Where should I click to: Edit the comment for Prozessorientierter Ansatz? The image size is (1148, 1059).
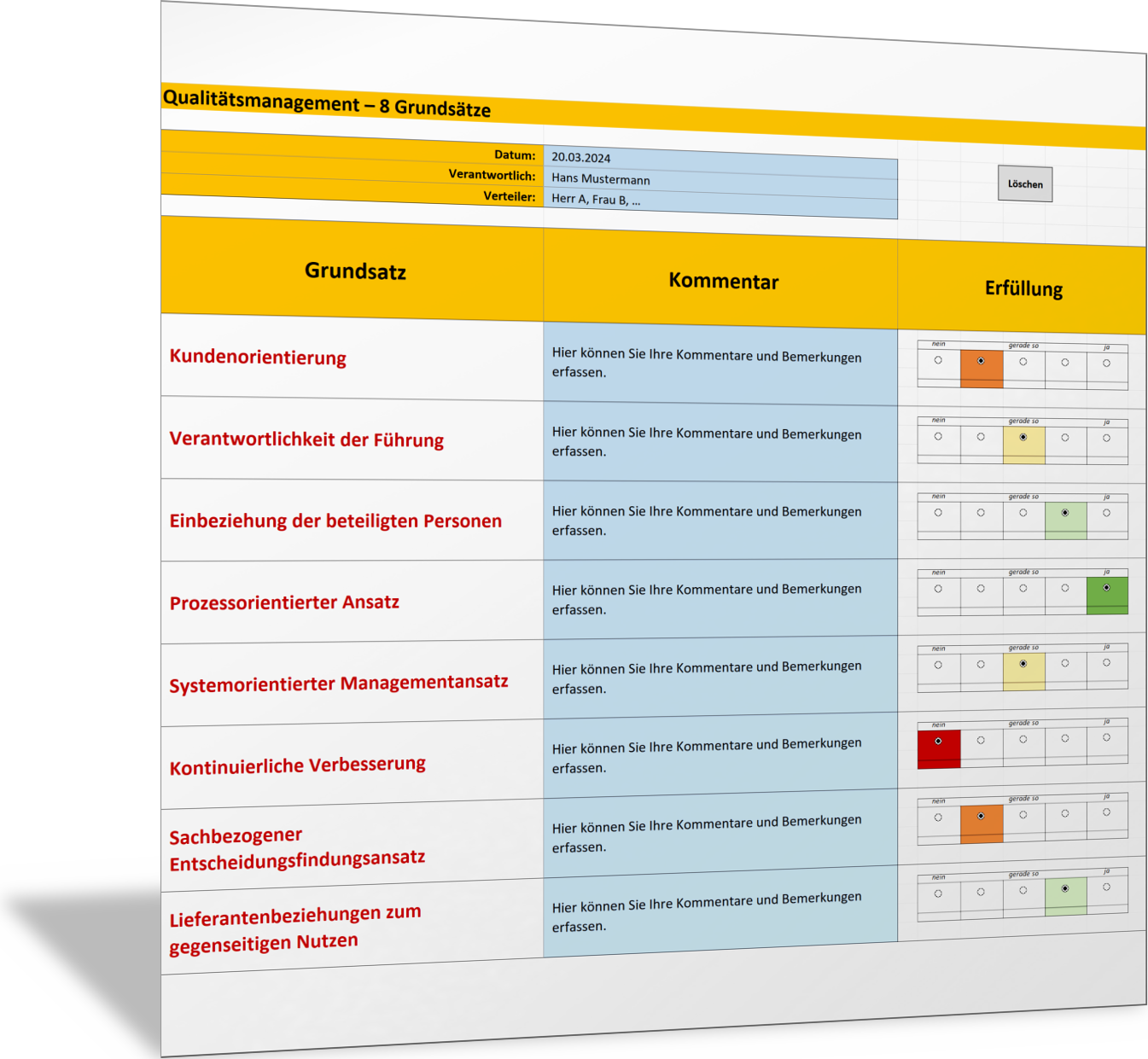pyautogui.click(x=719, y=599)
